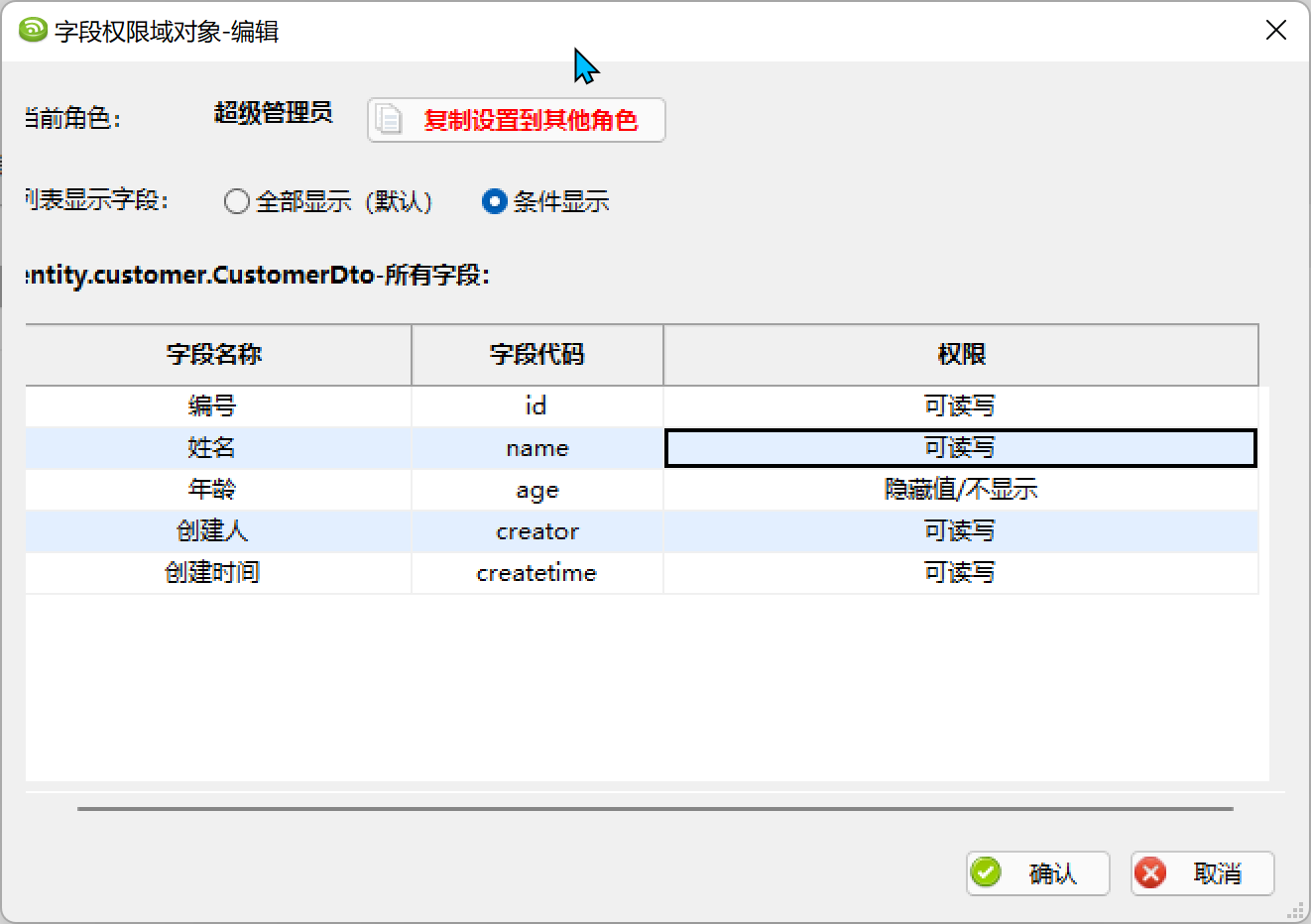This screenshot has width=1311, height=924.
Task: Click the red cross icon on 取消
Action: [1150, 872]
